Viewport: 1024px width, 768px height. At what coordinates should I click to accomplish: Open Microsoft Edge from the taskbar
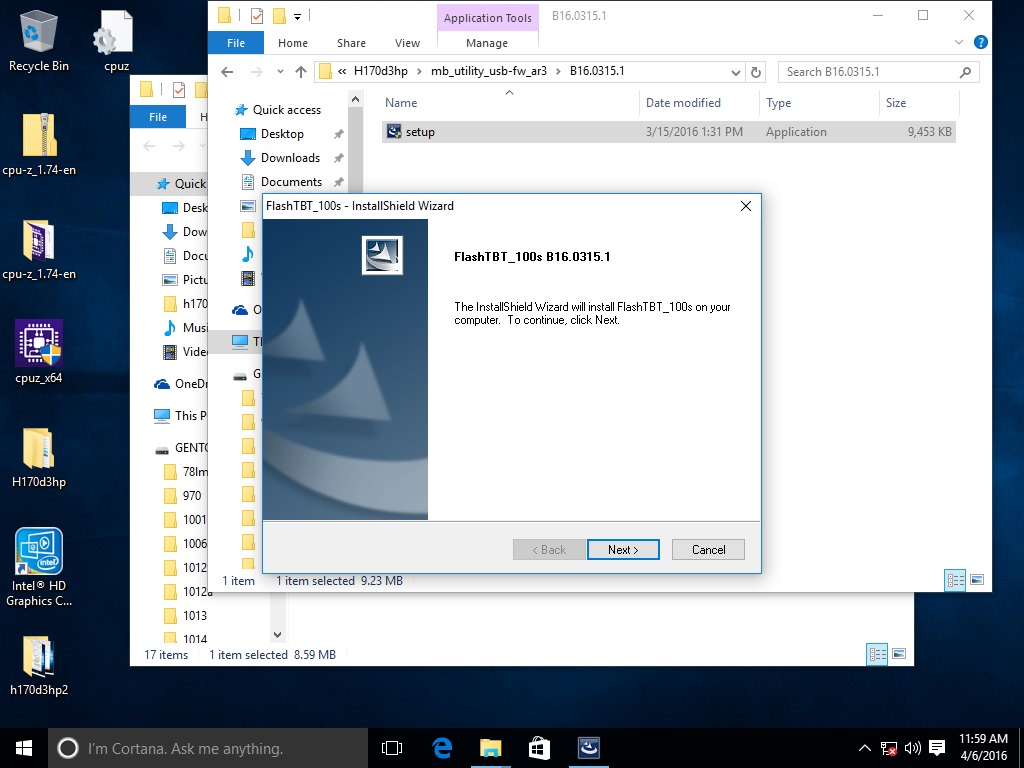[441, 748]
